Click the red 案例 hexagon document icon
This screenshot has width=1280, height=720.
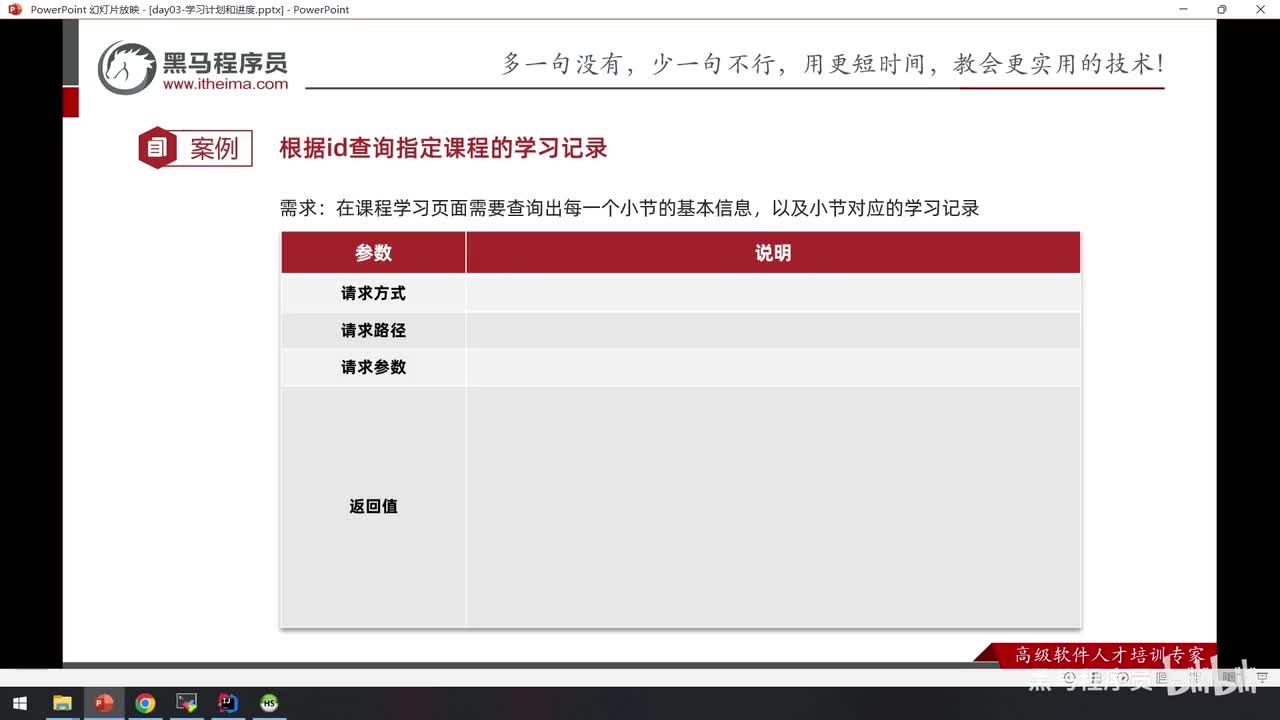click(157, 148)
